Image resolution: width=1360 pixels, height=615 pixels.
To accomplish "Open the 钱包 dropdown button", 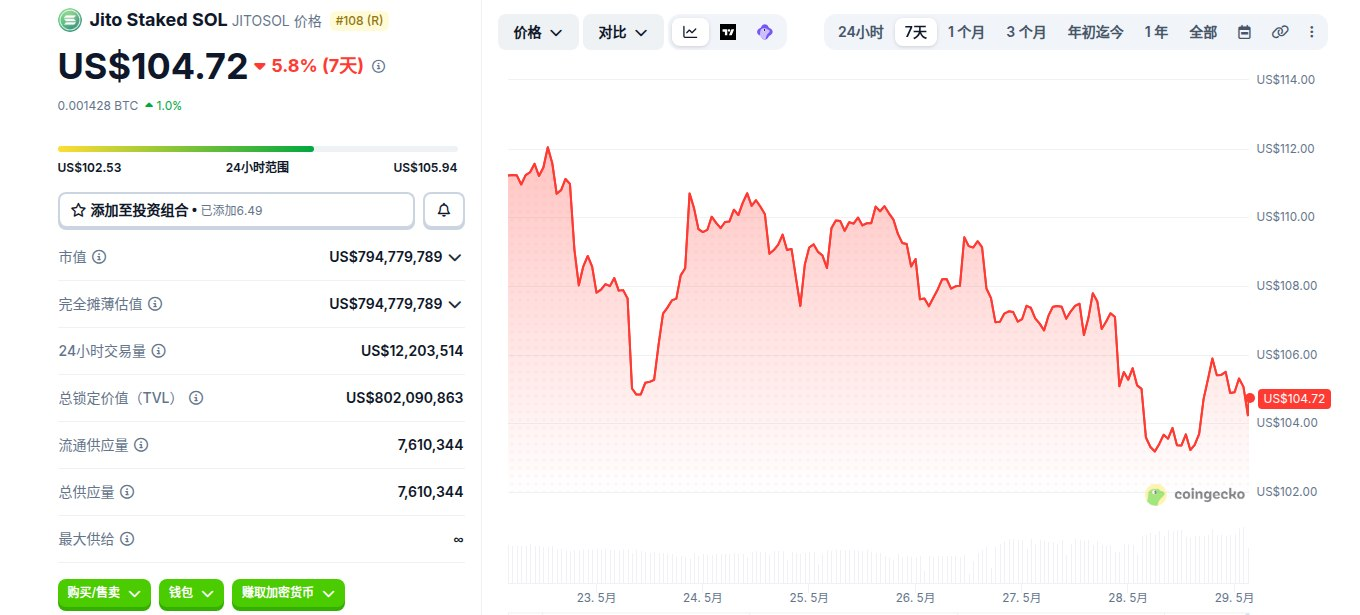I will (190, 593).
